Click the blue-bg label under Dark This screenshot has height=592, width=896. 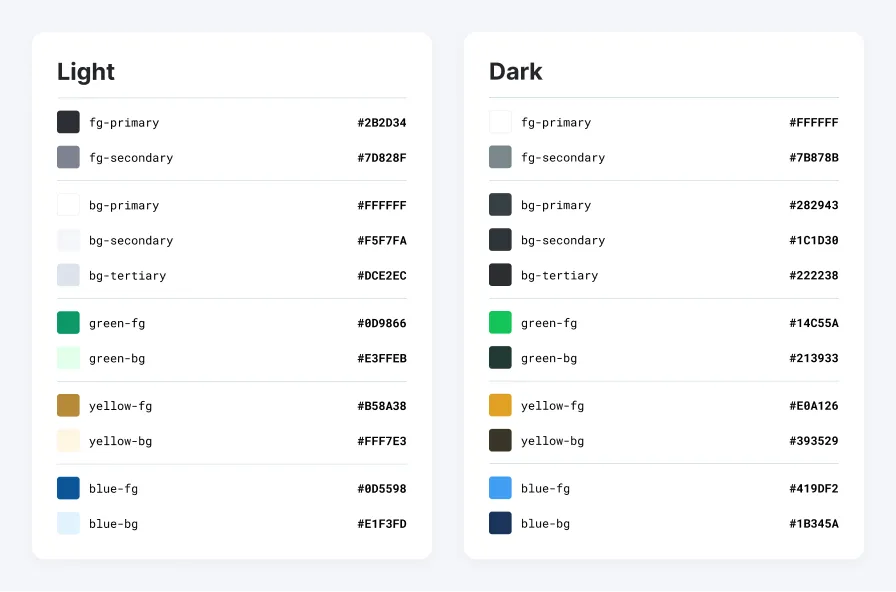[x=547, y=523]
